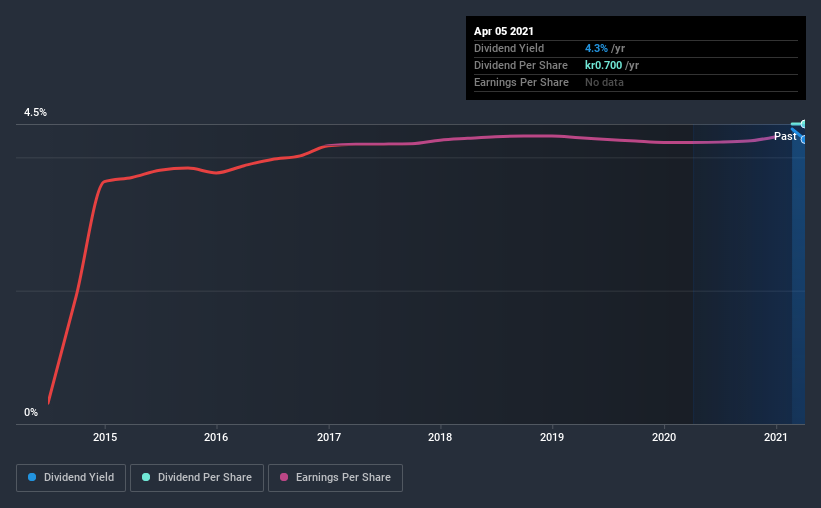Click the Past label on the chart

[785, 136]
